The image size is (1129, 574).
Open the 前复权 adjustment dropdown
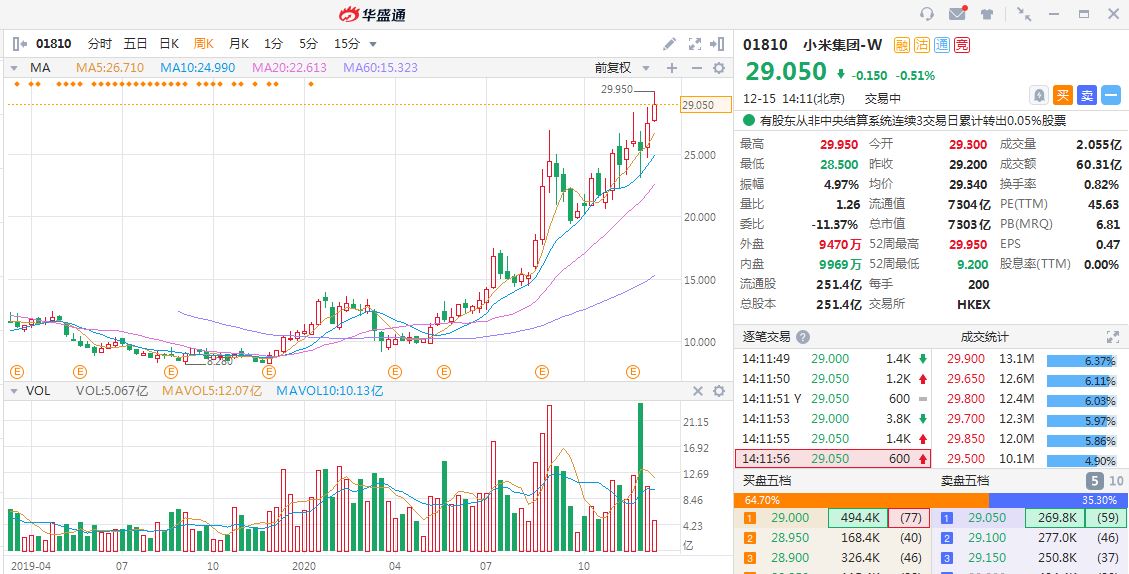coord(622,68)
